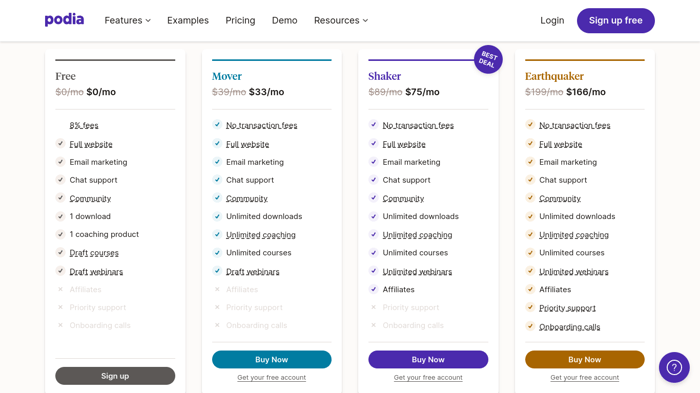This screenshot has width=700, height=393.
Task: Click X icon beside Priority support in Mover
Action: (217, 307)
